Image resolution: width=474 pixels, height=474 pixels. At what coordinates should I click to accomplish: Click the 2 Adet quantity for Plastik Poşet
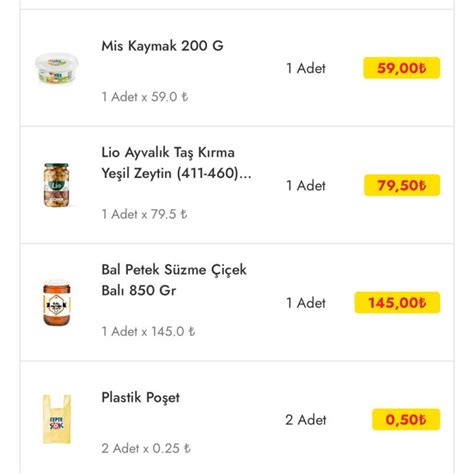coord(306,420)
